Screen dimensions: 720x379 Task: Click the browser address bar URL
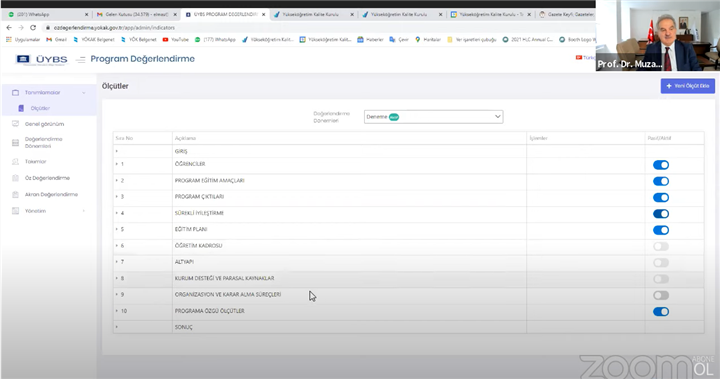click(x=114, y=28)
